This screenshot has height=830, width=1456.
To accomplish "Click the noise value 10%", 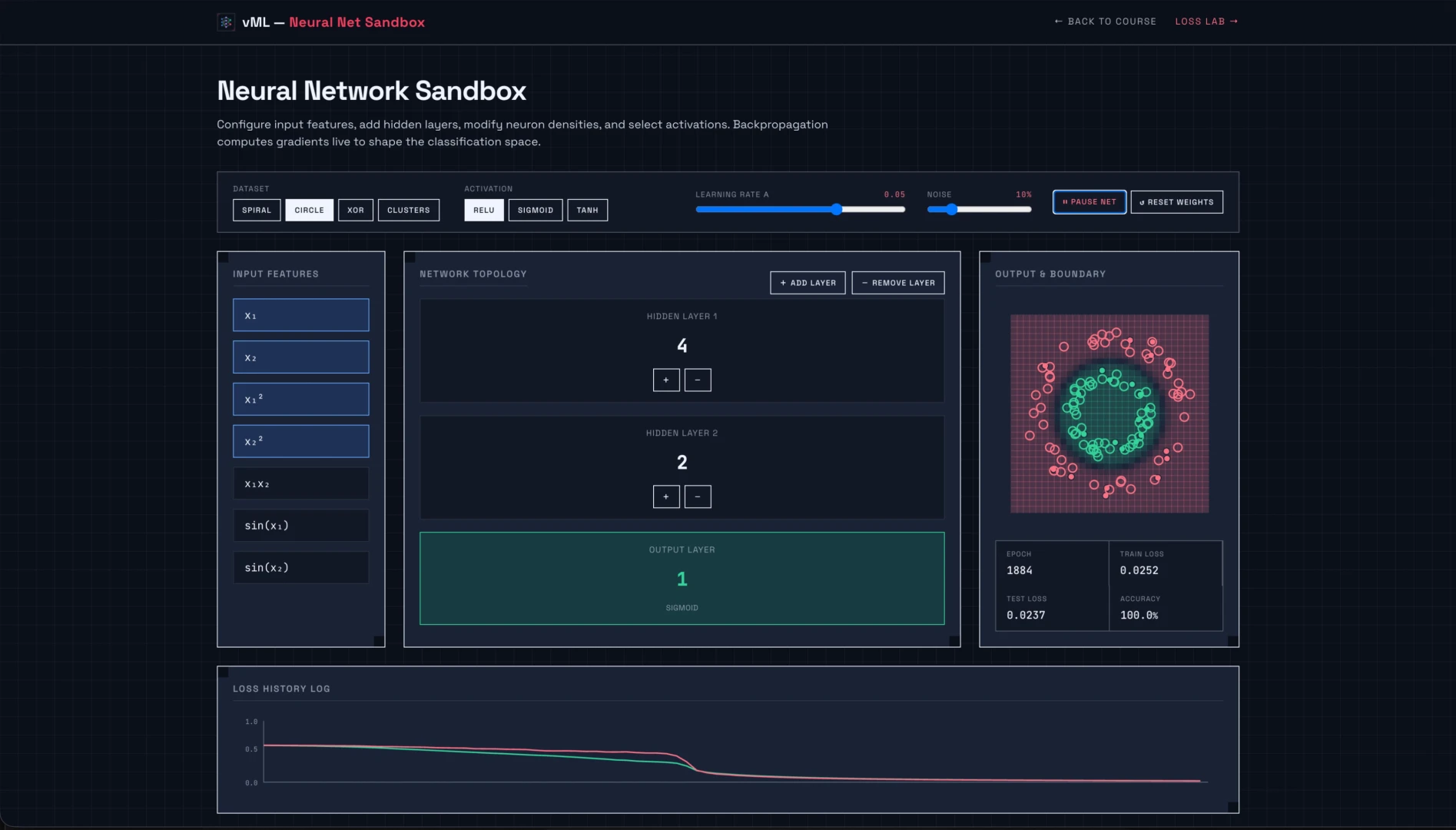I will pyautogui.click(x=1023, y=194).
